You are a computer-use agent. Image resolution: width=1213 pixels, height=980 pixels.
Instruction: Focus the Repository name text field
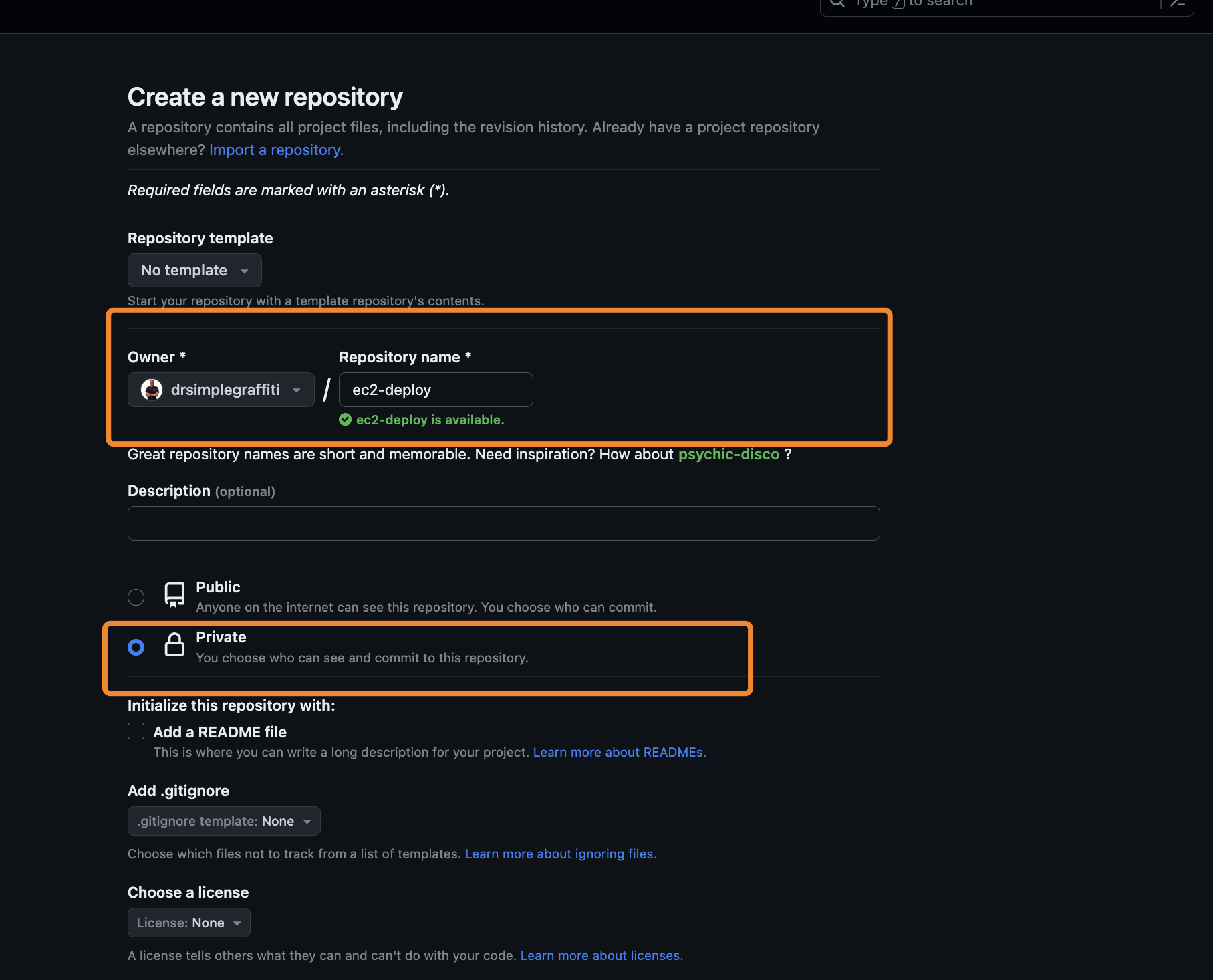pyautogui.click(x=436, y=390)
